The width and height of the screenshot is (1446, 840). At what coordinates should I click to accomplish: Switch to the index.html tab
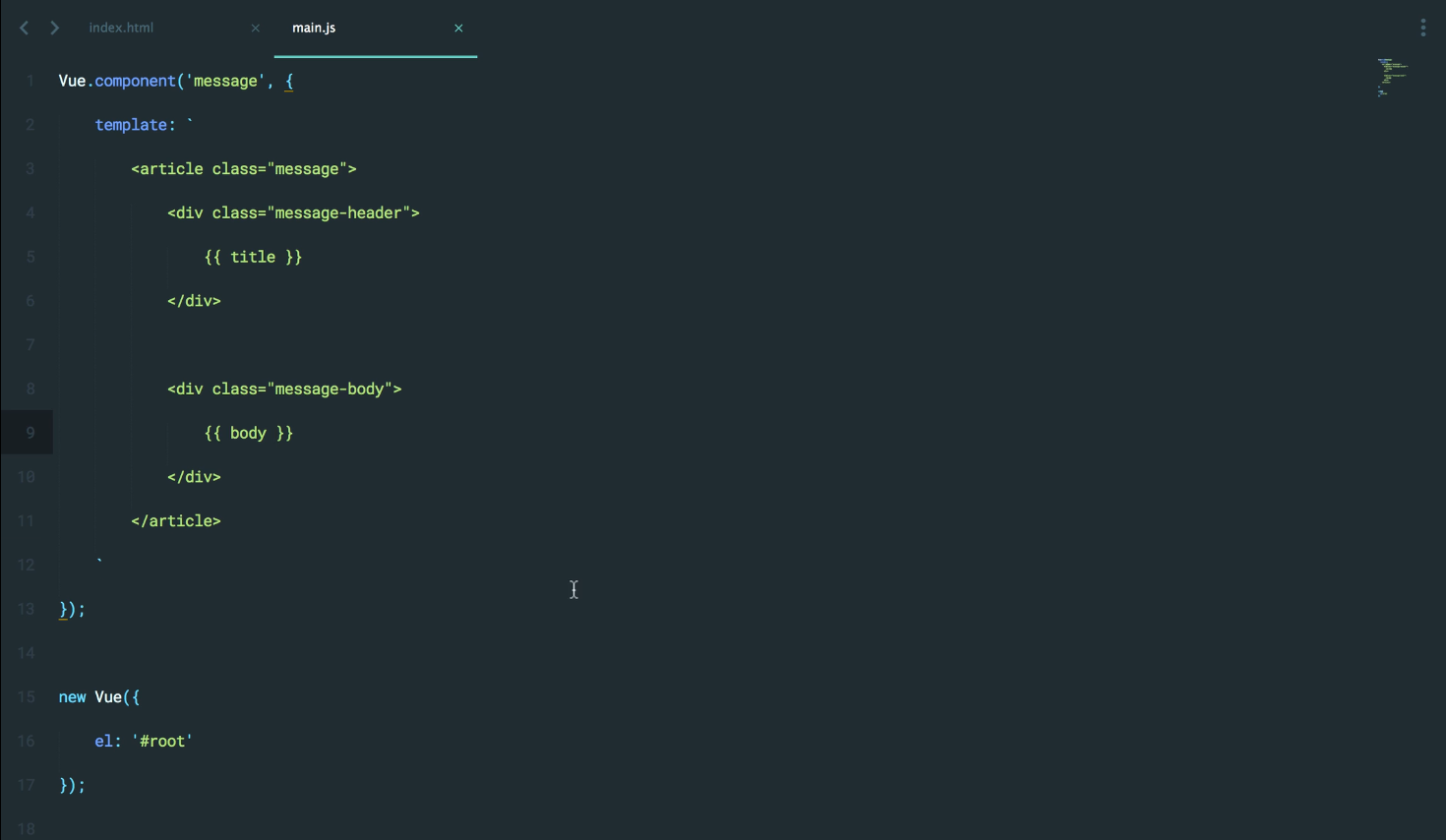click(121, 28)
